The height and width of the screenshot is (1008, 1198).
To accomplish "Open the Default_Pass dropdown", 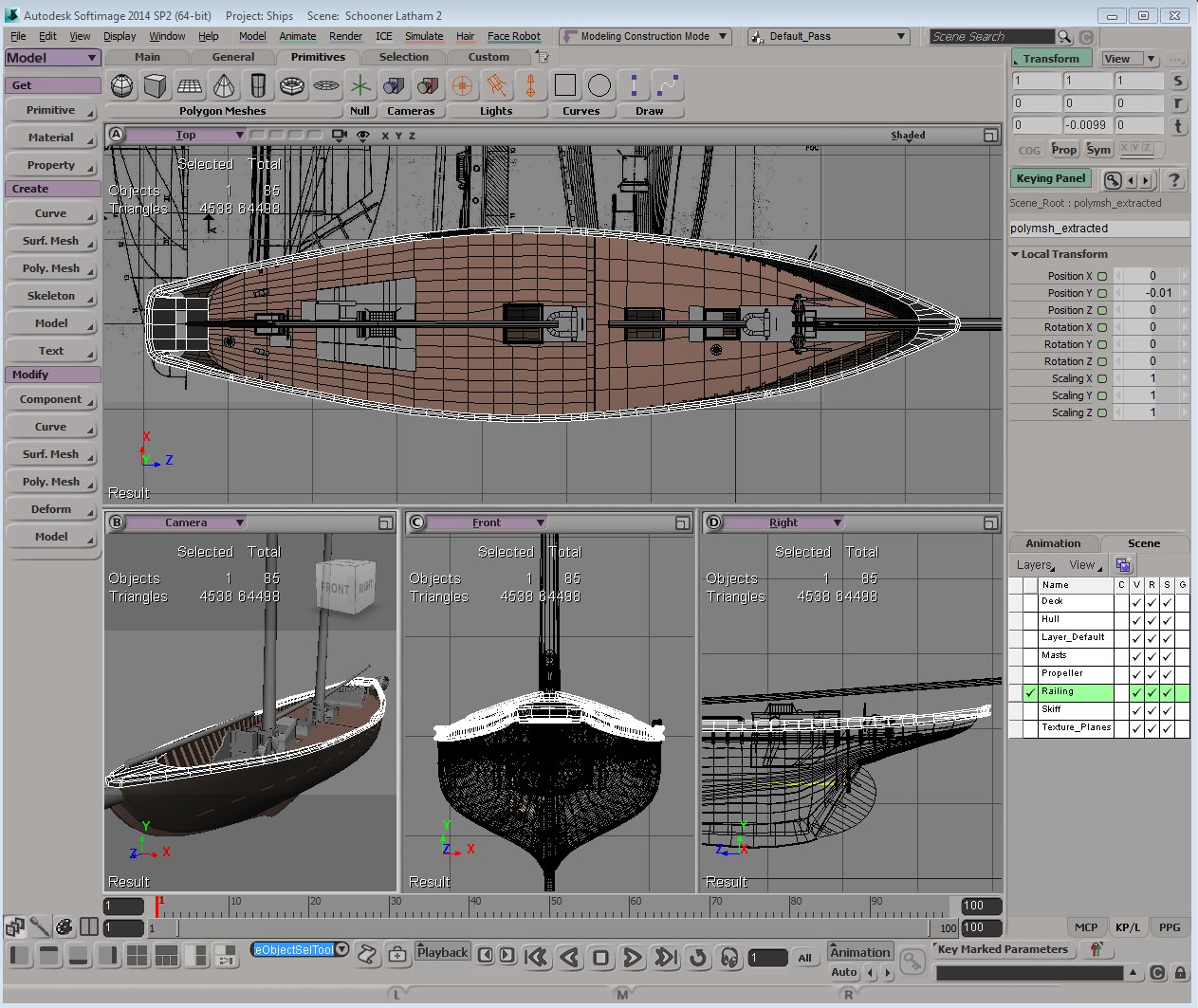I will [x=828, y=36].
